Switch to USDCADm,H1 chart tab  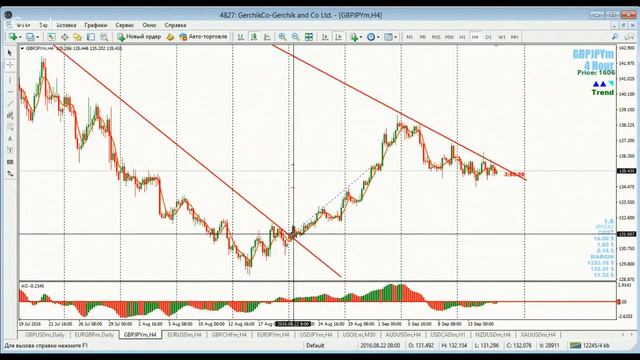point(448,335)
